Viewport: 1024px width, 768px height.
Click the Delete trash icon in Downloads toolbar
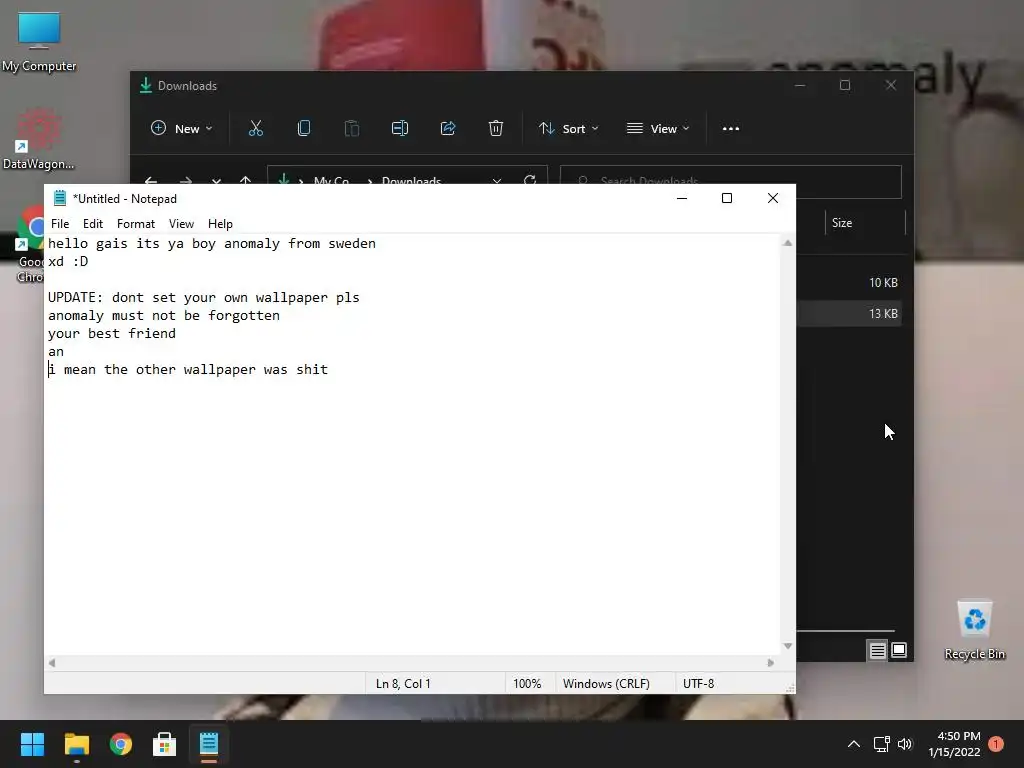(496, 129)
